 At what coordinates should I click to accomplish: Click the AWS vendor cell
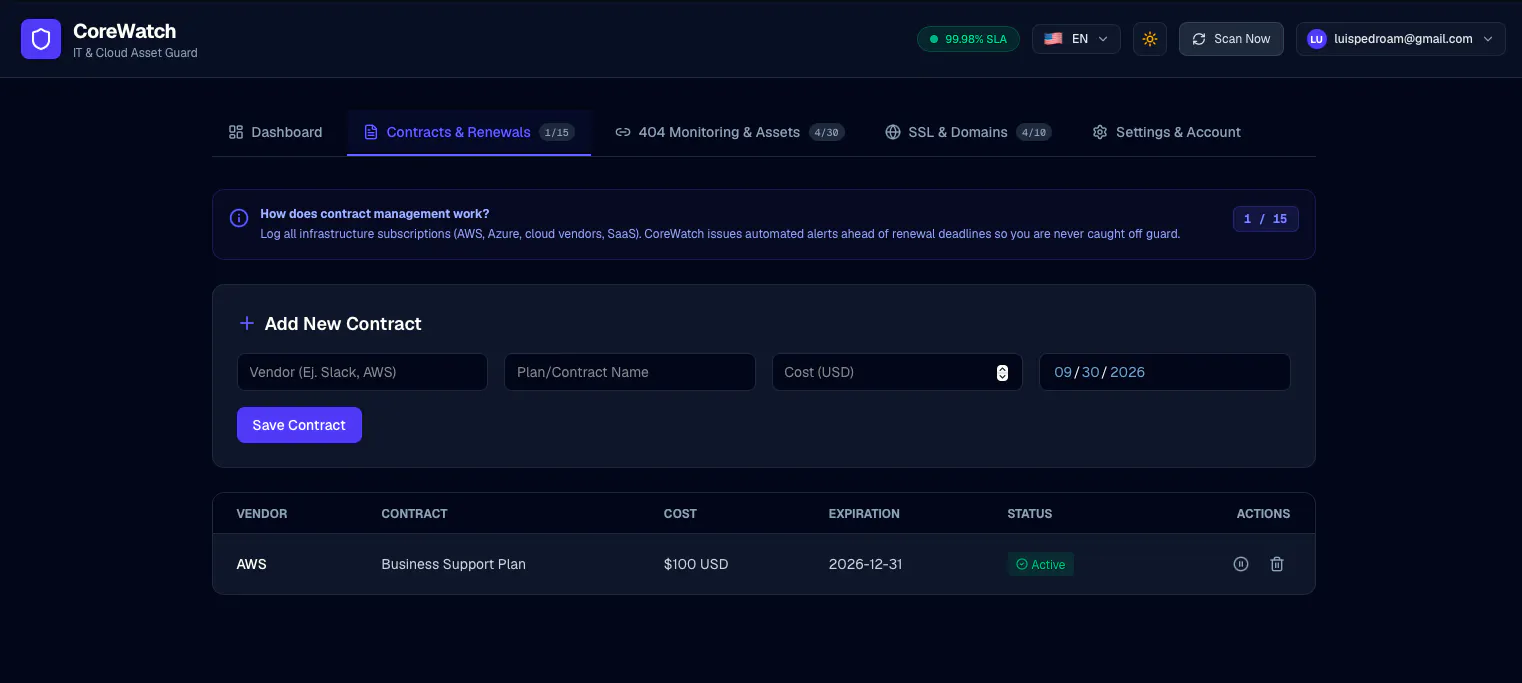[252, 564]
